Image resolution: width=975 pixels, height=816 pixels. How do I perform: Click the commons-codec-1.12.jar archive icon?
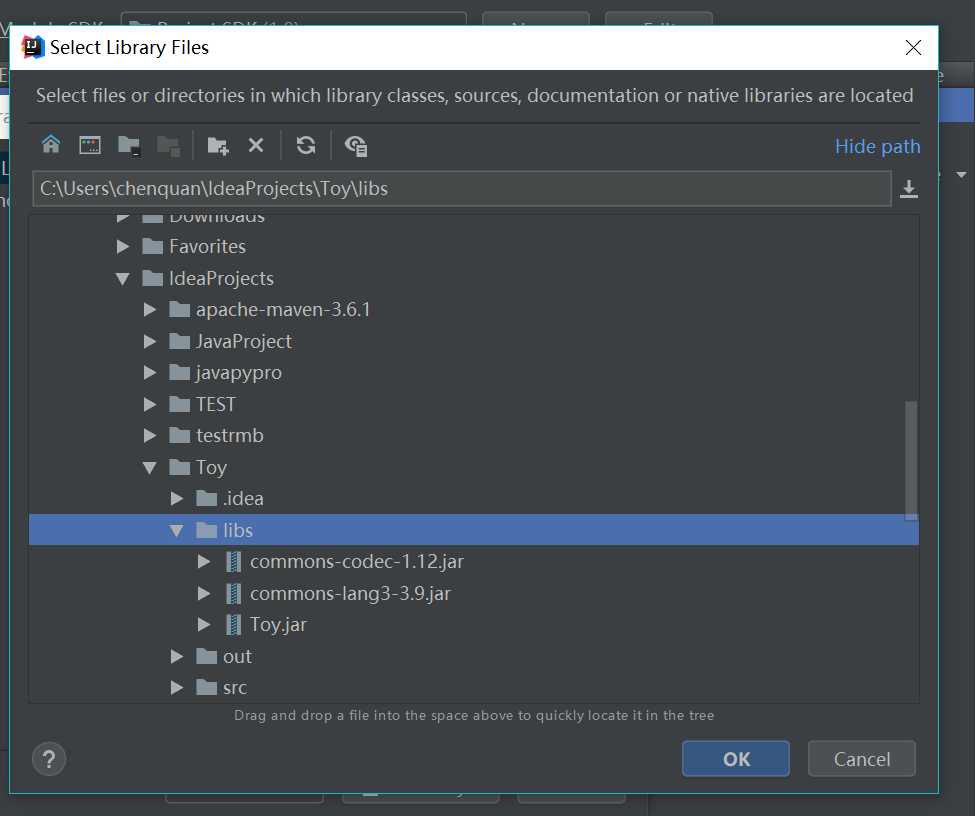coord(233,562)
